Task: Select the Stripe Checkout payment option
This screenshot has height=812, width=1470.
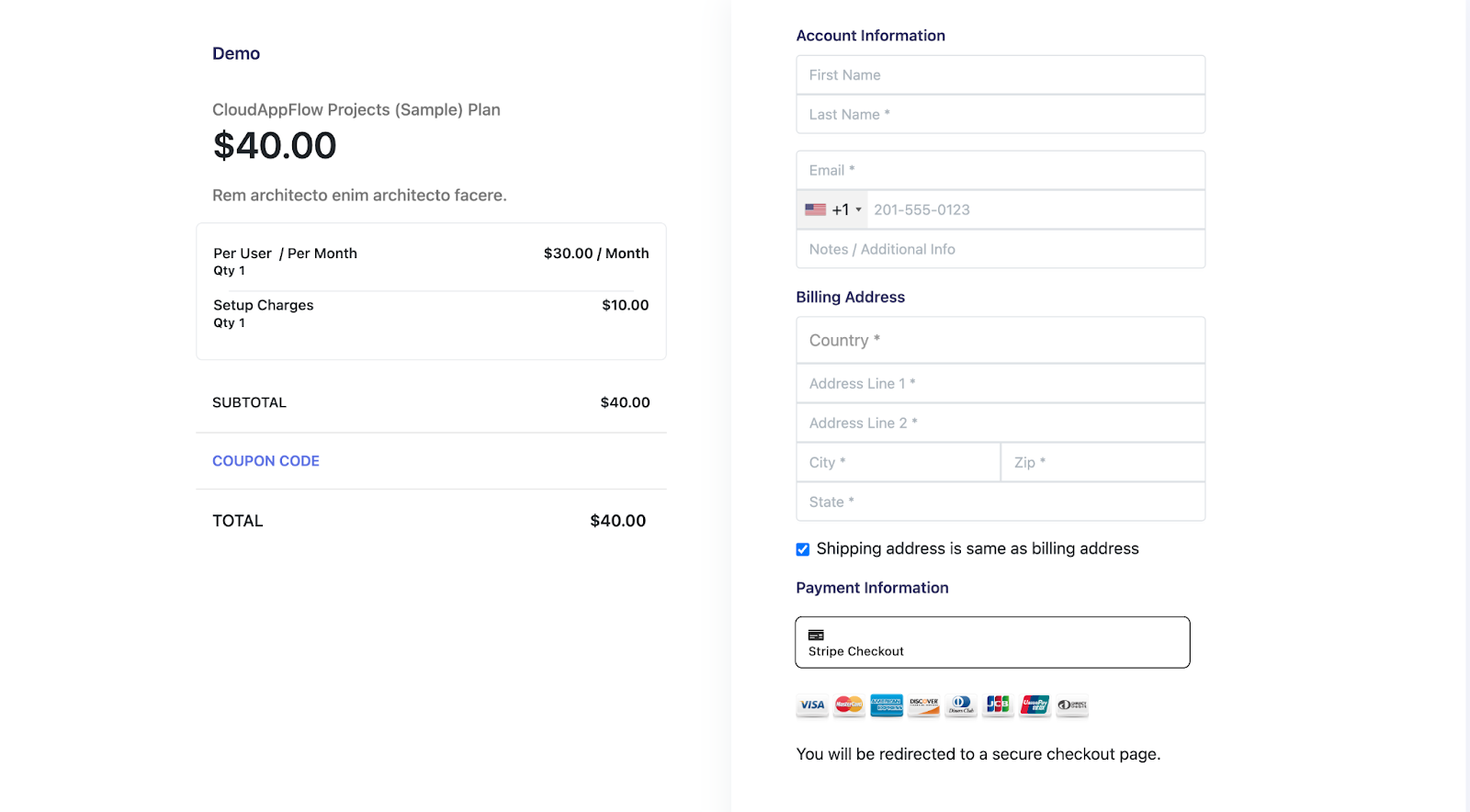Action: click(x=992, y=642)
